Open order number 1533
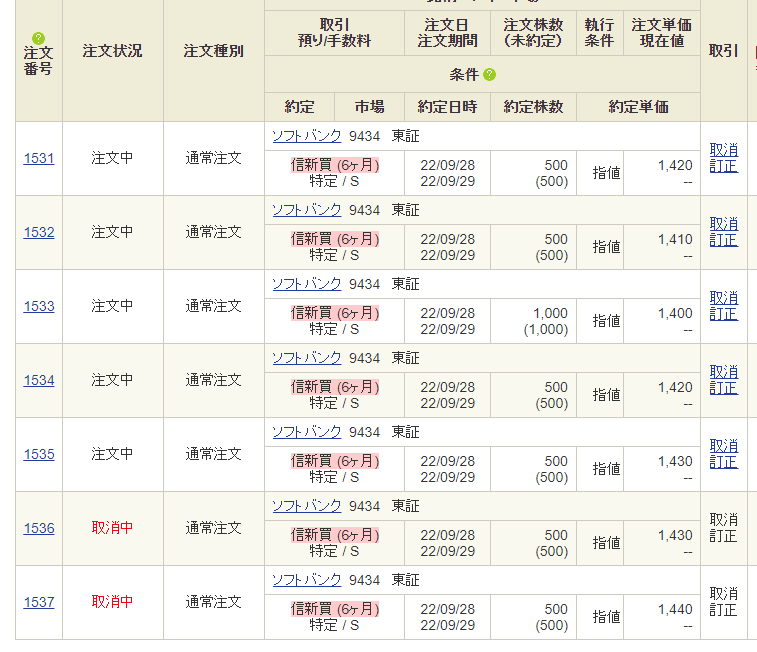Image resolution: width=757 pixels, height=652 pixels. [39, 306]
